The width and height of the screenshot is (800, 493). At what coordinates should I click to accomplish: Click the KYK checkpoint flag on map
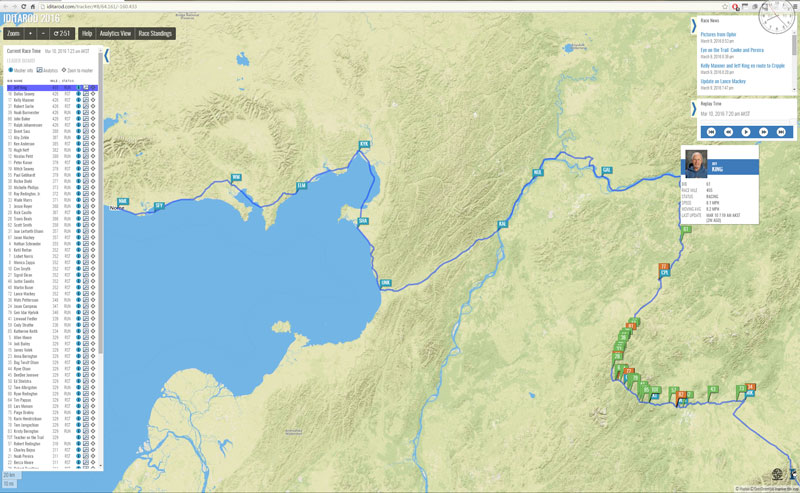364,144
